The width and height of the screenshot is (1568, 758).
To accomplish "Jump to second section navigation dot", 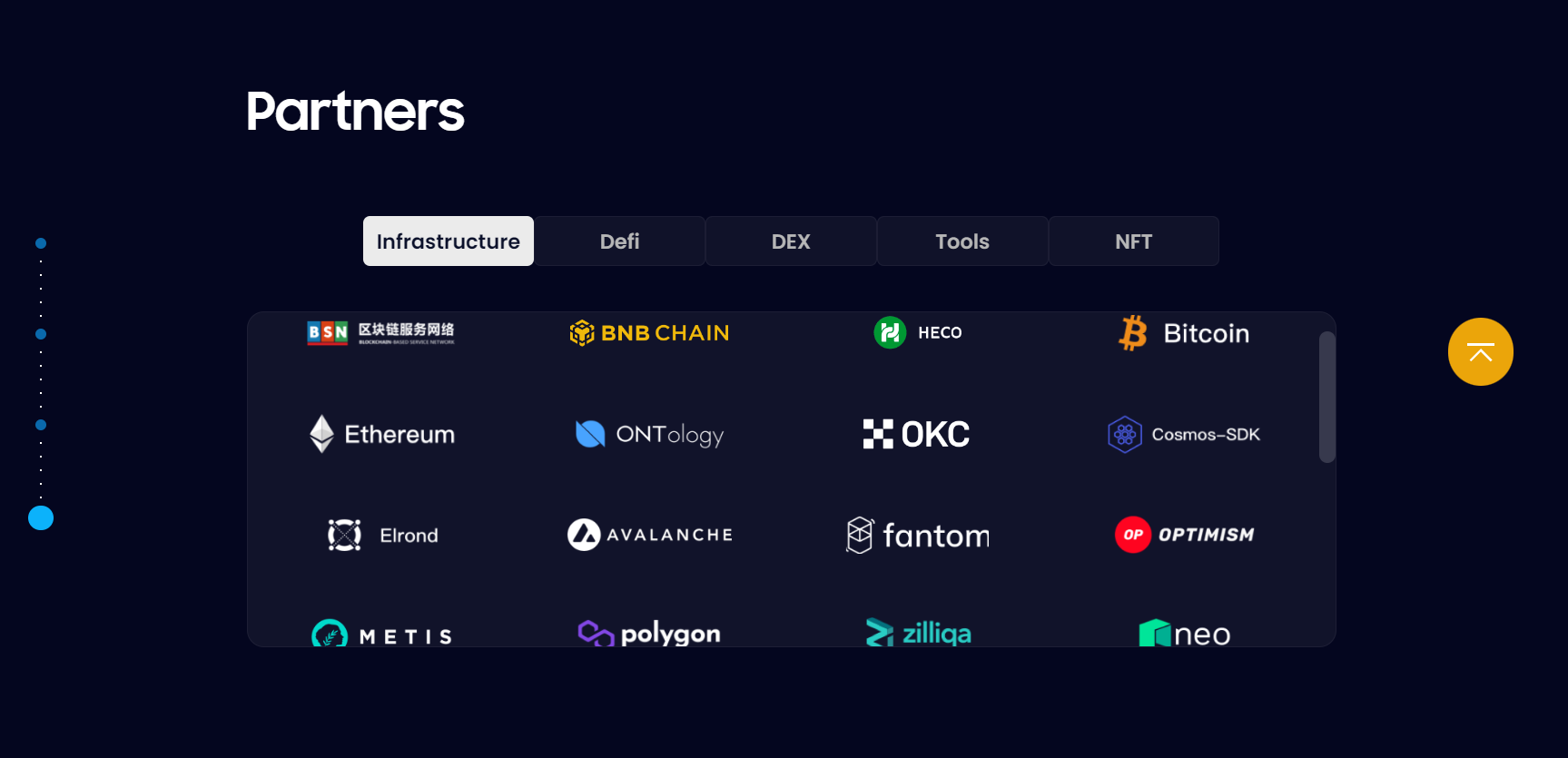I will (41, 334).
